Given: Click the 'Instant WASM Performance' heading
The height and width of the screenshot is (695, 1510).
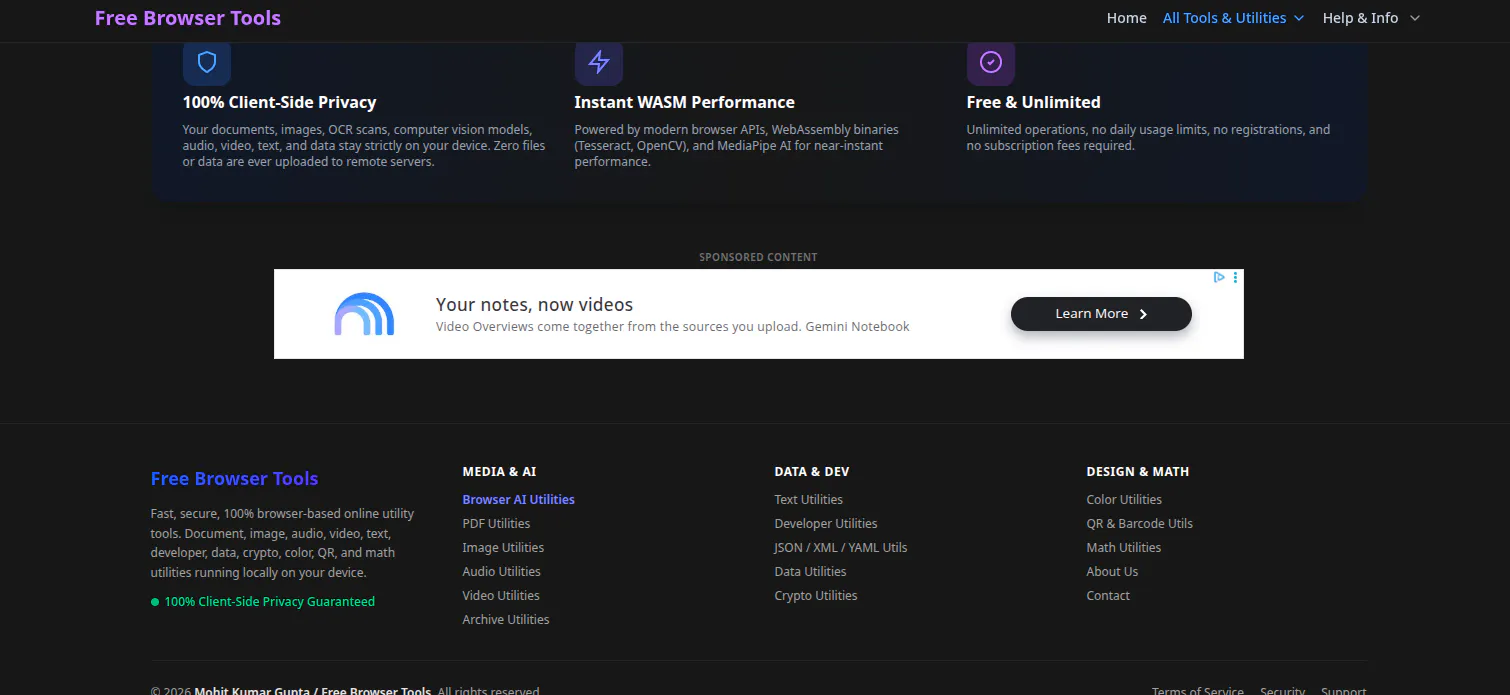Looking at the screenshot, I should pyautogui.click(x=684, y=102).
